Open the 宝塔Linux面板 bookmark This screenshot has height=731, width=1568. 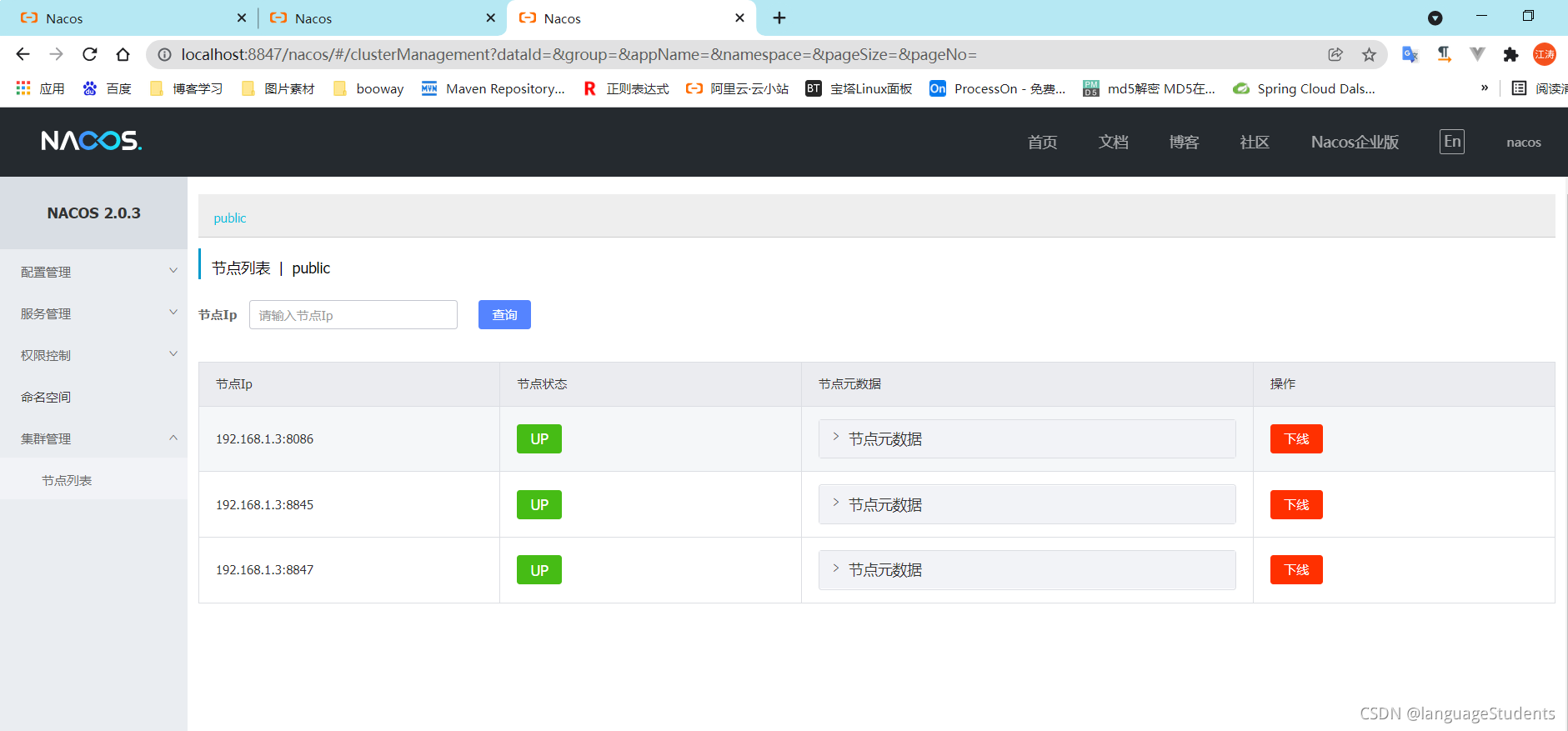coord(859,88)
